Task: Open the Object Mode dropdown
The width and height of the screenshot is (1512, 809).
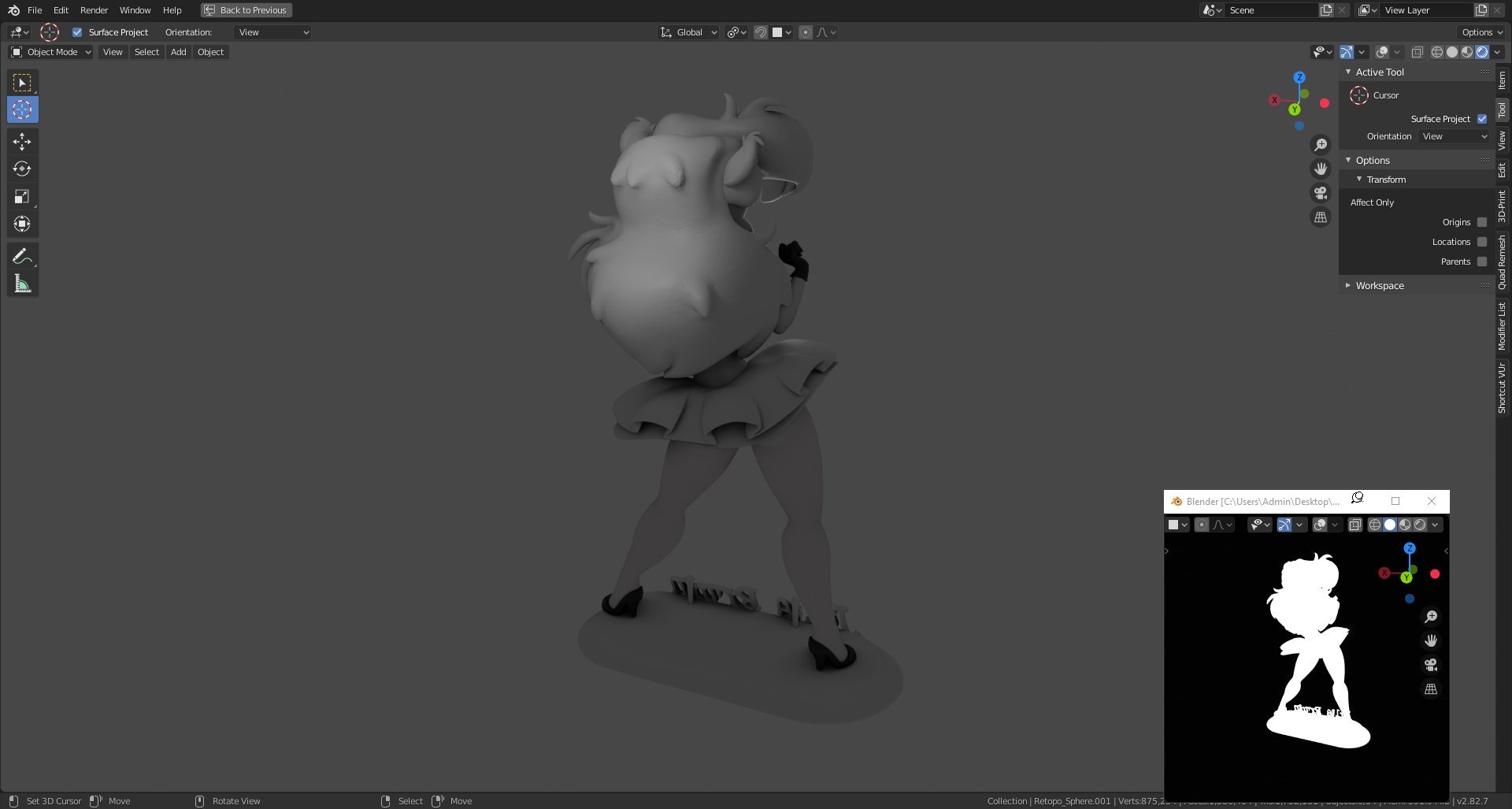Action: pos(51,52)
